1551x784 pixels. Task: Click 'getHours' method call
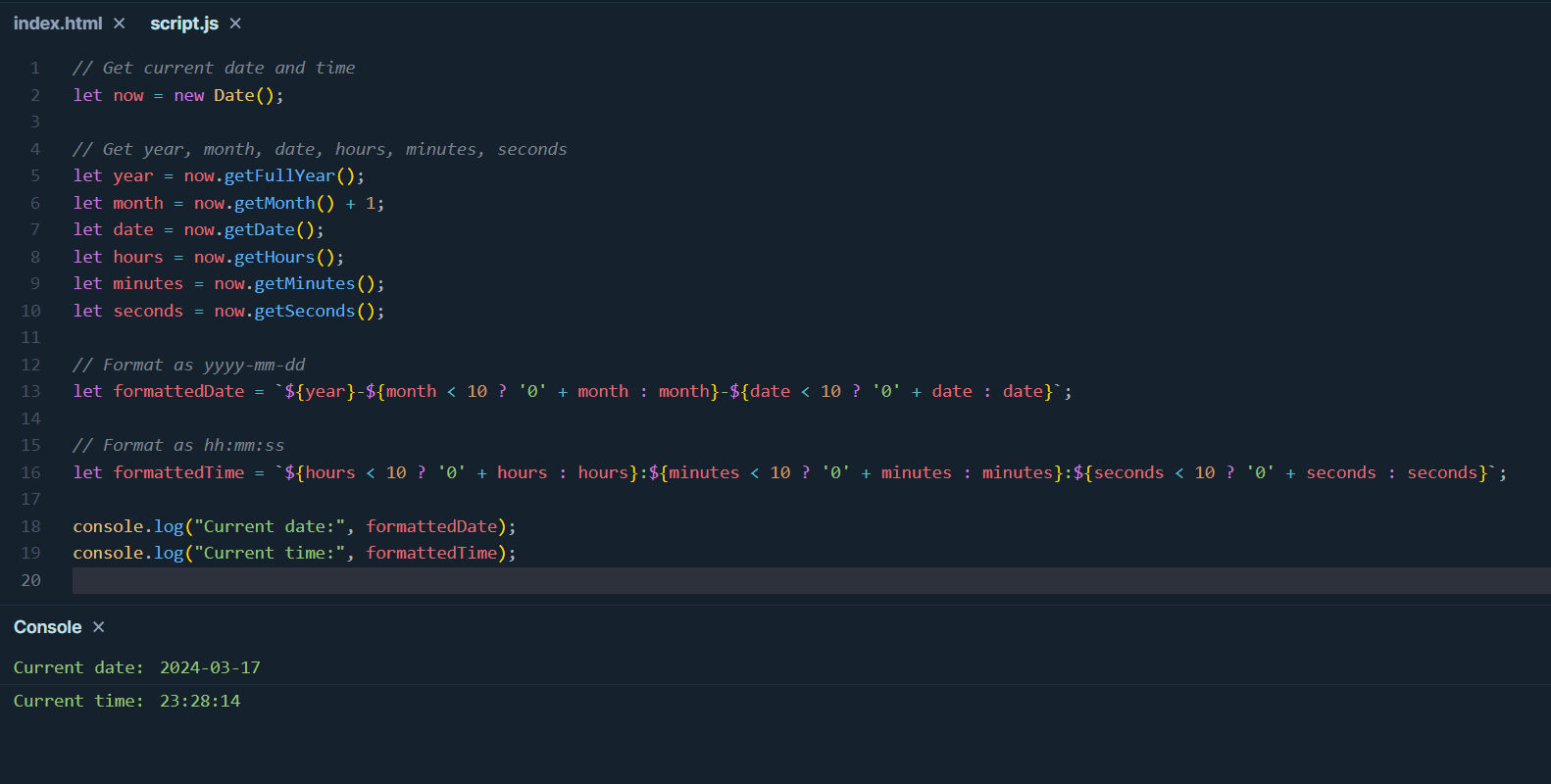(x=275, y=257)
